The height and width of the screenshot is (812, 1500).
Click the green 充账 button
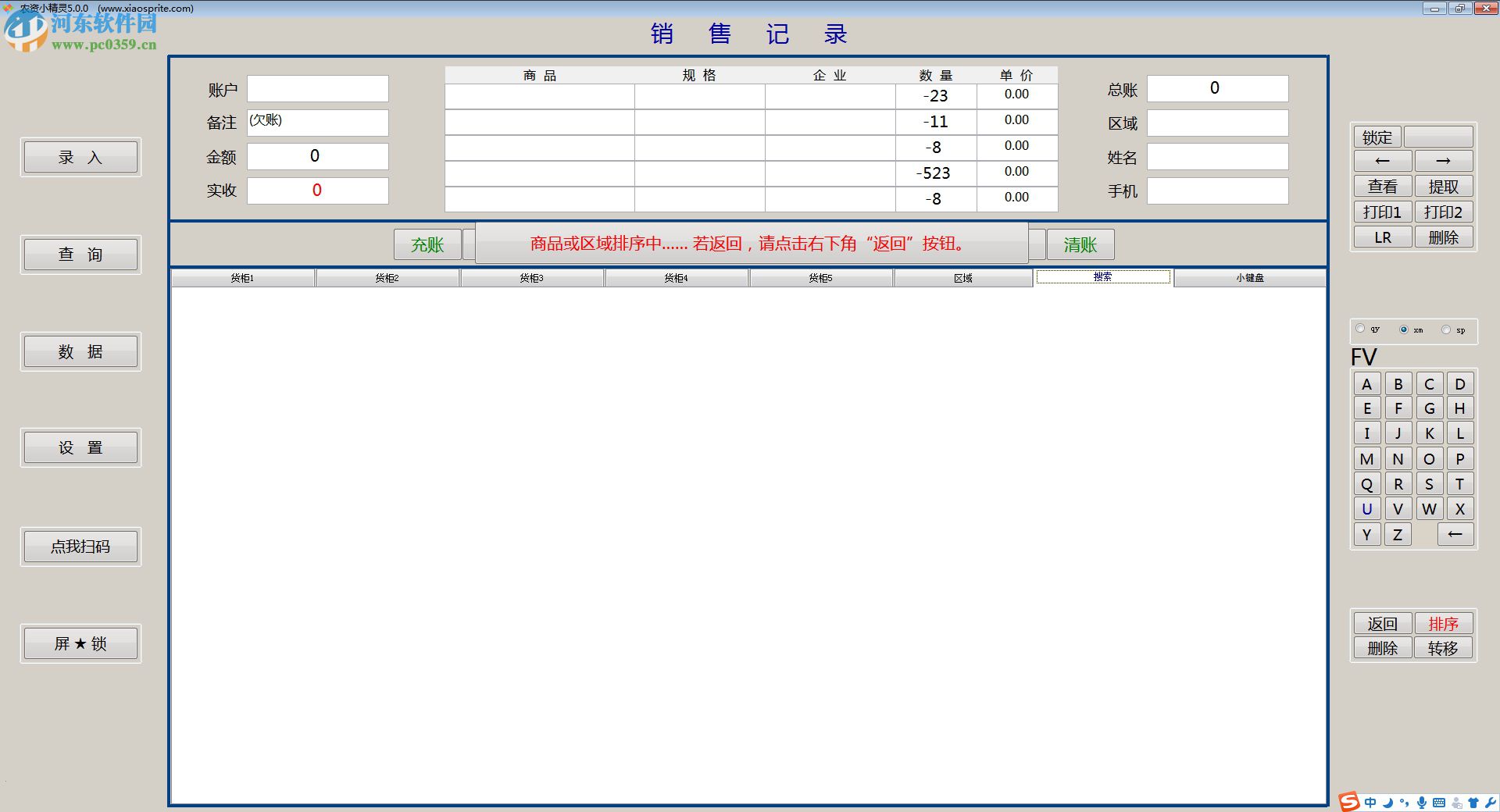(427, 244)
